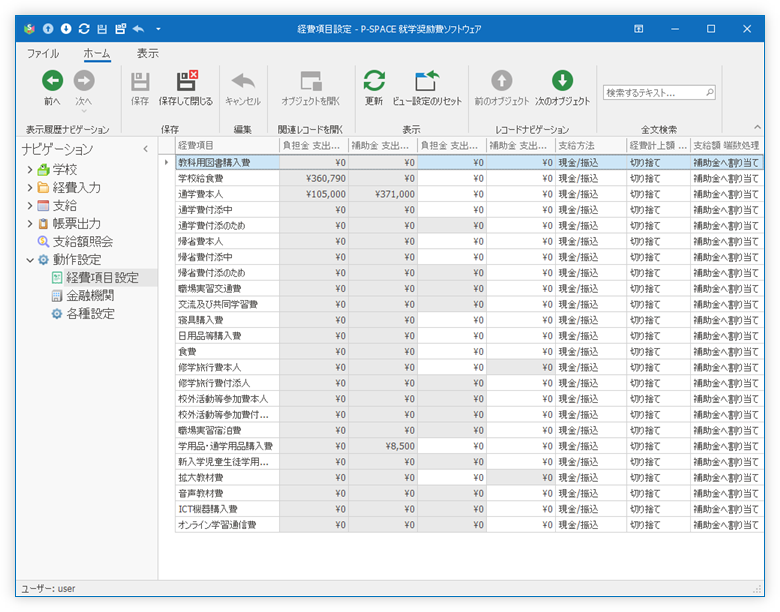Click the ¥360,790 cell

(x=314, y=178)
